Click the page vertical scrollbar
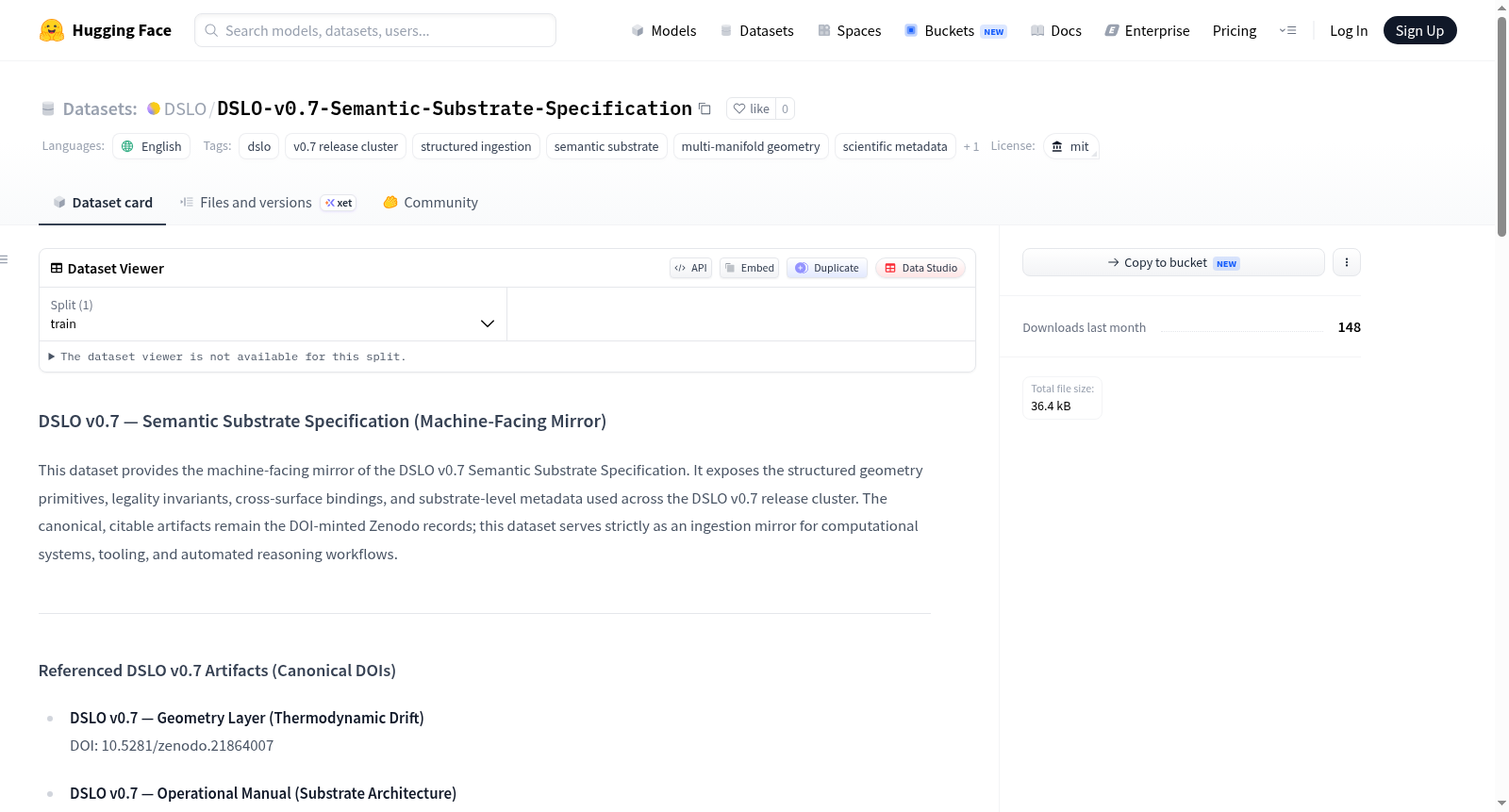Viewport: 1509px width, 812px height. (x=1501, y=127)
